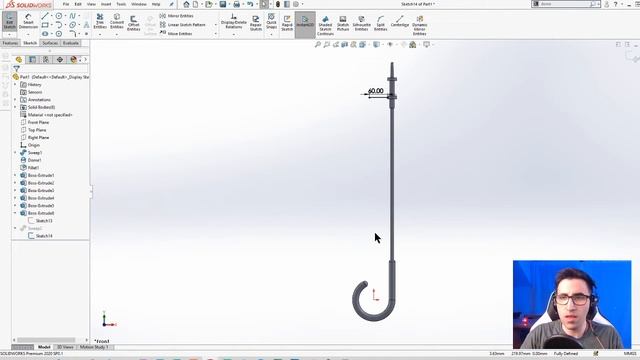Open the FeatureManager Design Tree tab
640x360 pixels.
pyautogui.click(x=19, y=60)
